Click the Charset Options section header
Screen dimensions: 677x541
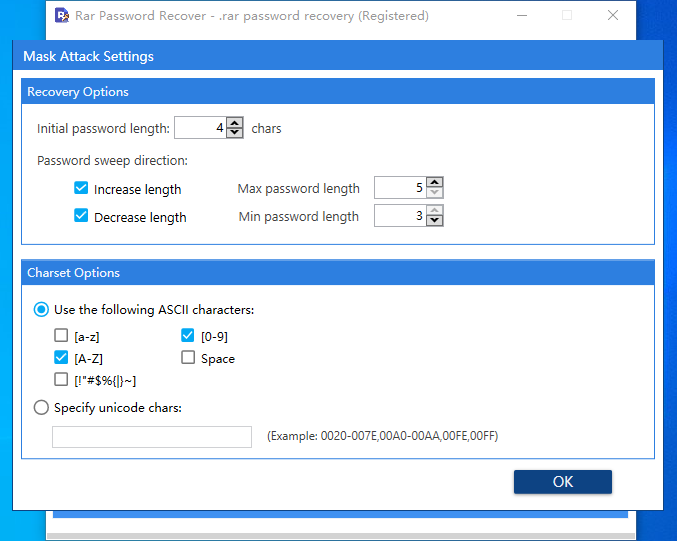338,272
